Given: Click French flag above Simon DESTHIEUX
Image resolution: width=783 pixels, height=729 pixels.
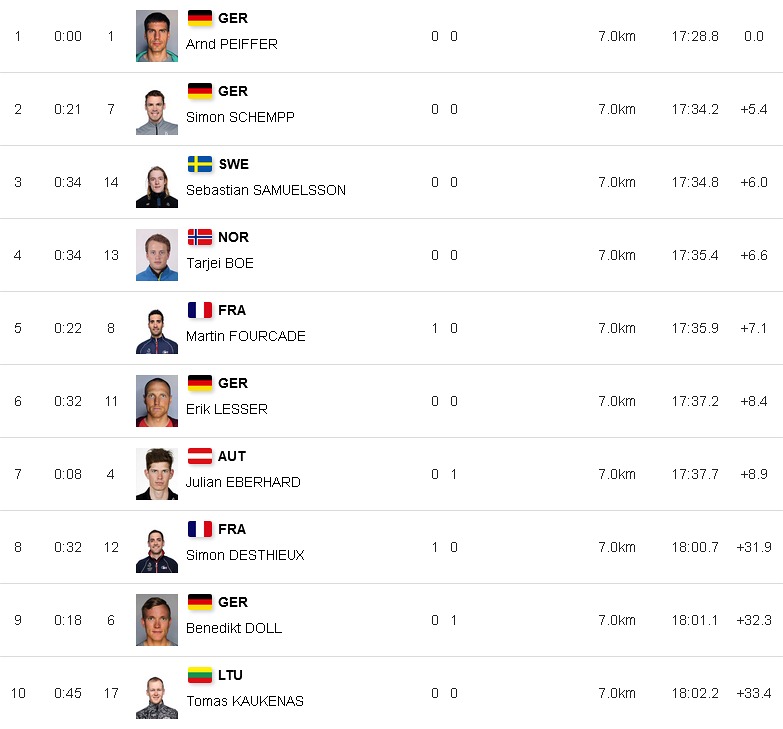Looking at the screenshot, I should tap(200, 529).
